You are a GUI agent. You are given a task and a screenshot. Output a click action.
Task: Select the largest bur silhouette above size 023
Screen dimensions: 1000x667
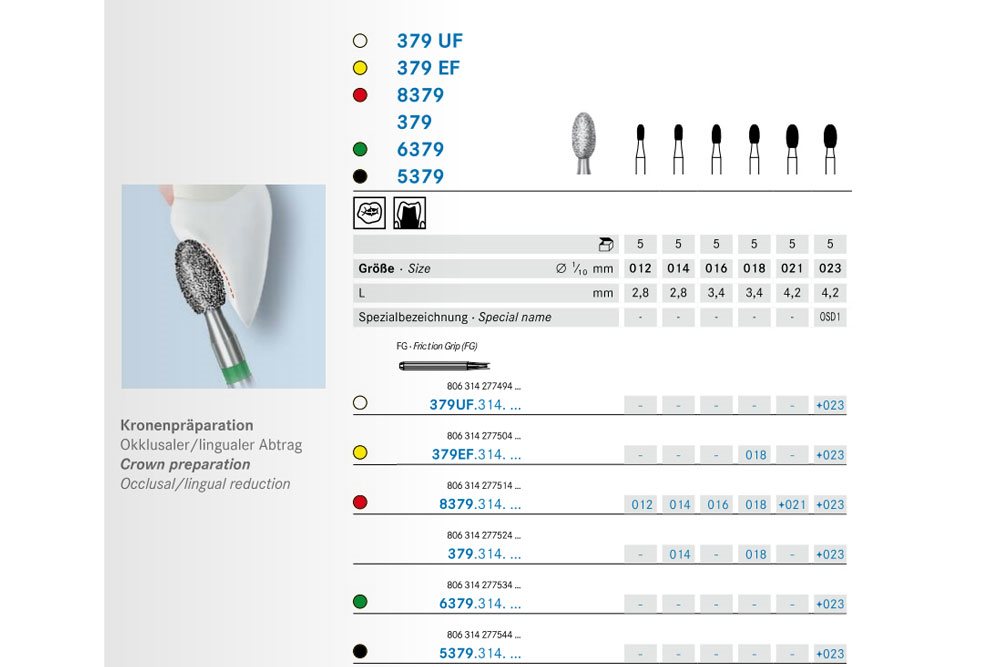829,147
